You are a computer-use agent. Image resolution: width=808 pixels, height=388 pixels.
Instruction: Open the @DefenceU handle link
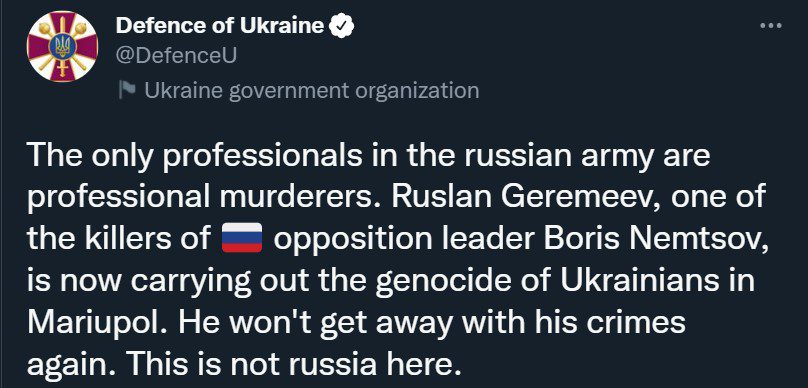176,56
